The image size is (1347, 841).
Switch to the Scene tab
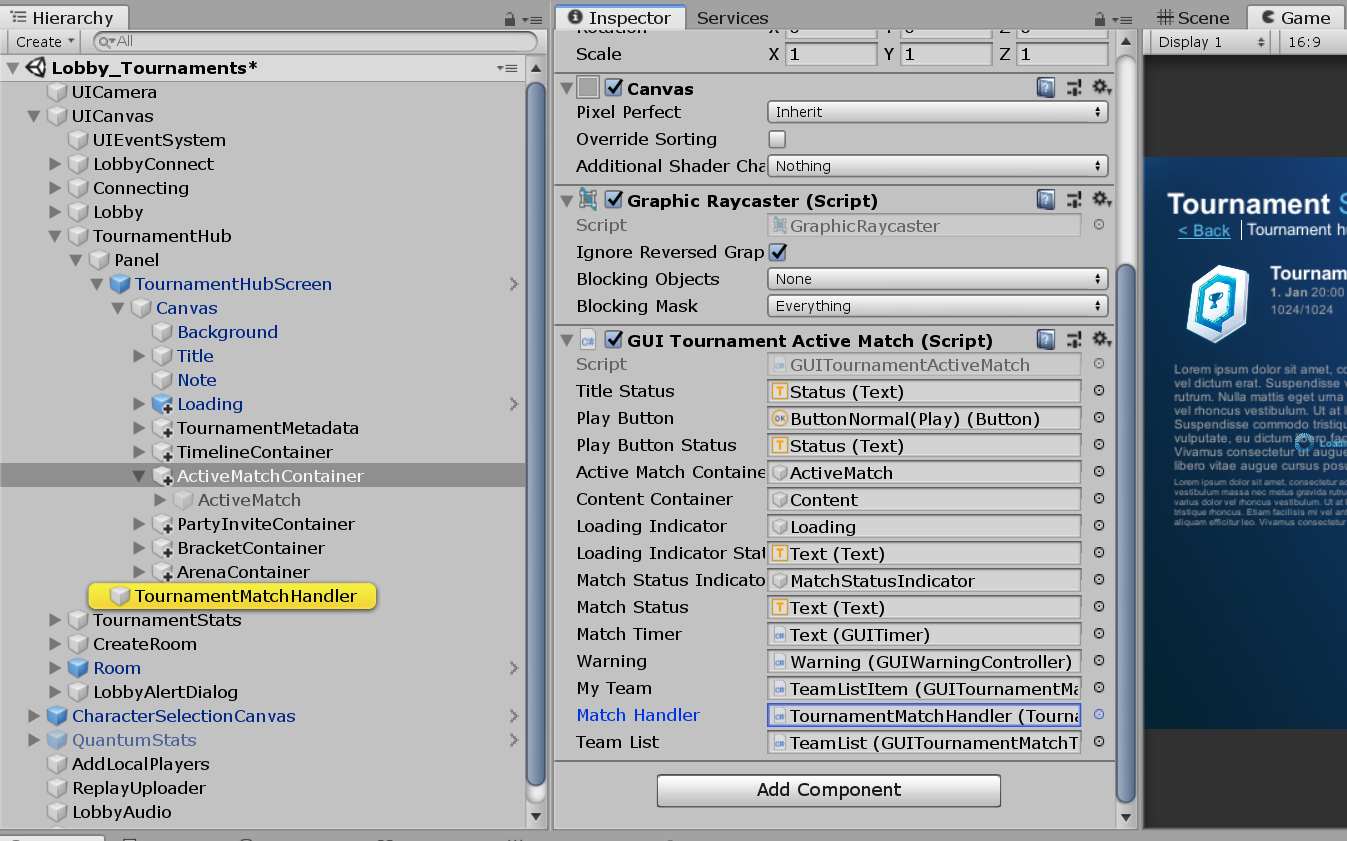pos(1193,18)
